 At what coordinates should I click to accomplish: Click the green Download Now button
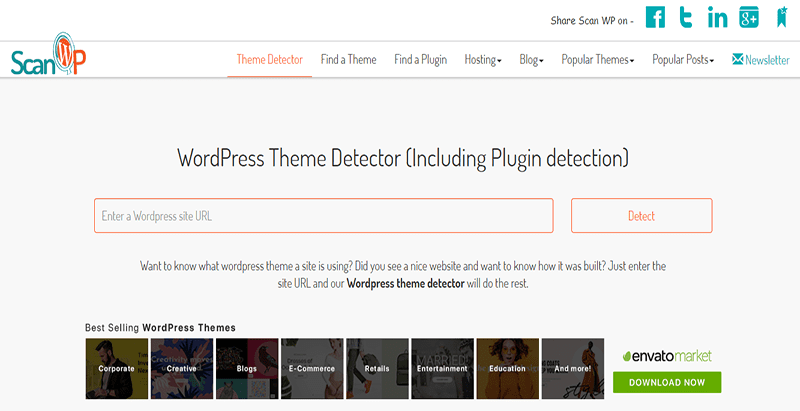667,382
